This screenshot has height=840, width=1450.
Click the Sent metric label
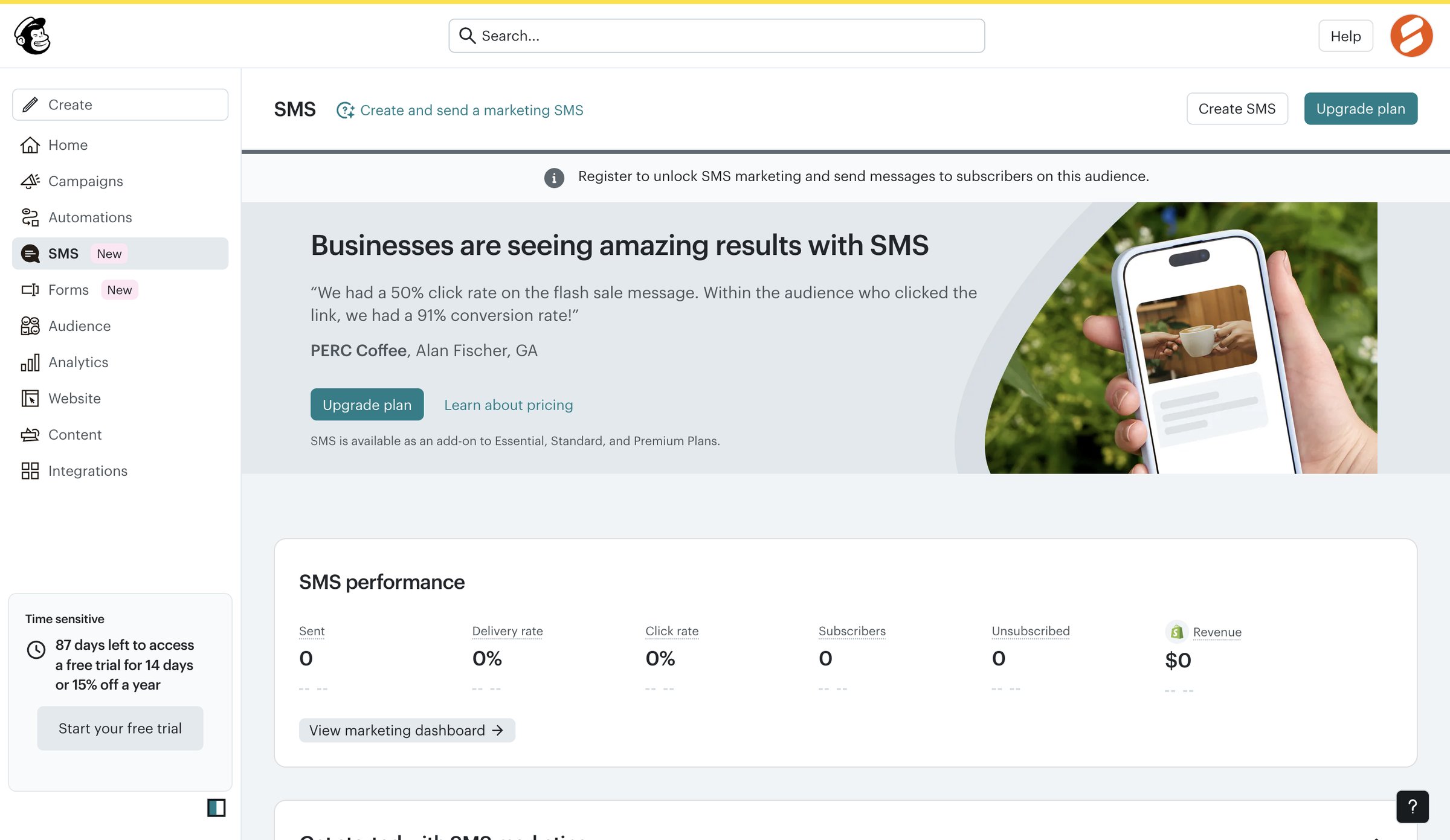click(x=312, y=631)
